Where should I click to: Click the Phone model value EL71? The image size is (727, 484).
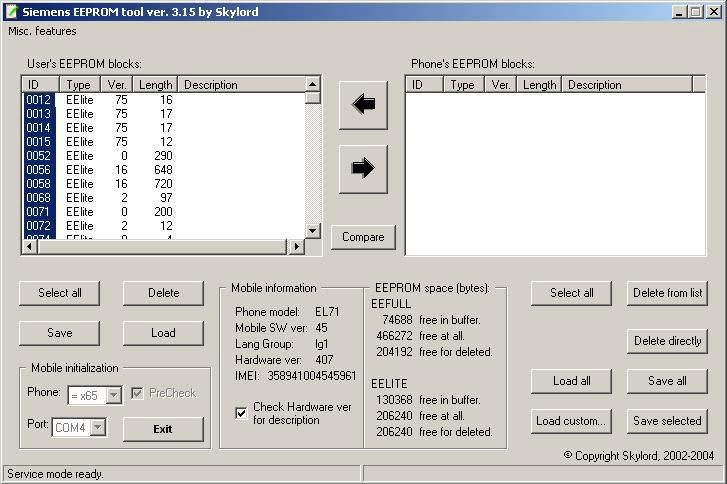[x=327, y=312]
